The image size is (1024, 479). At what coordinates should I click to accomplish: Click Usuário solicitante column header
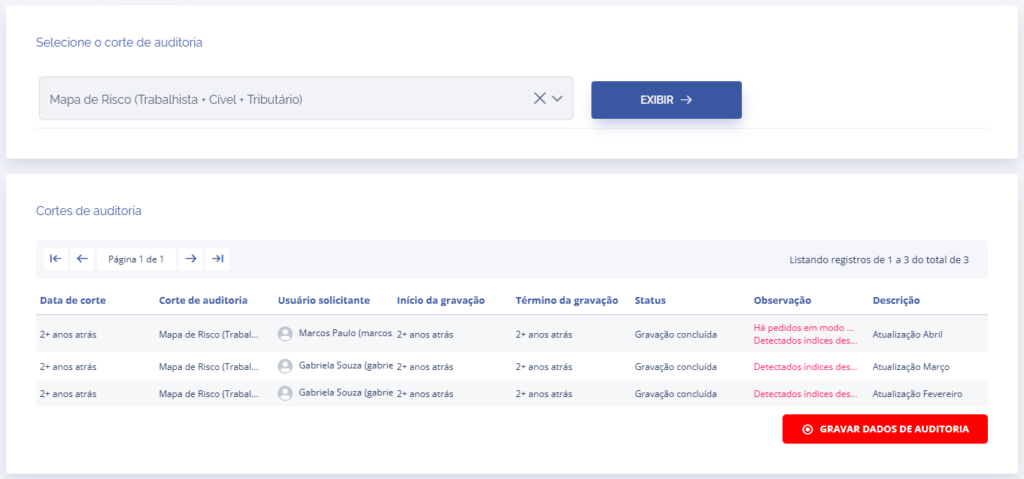(x=324, y=300)
